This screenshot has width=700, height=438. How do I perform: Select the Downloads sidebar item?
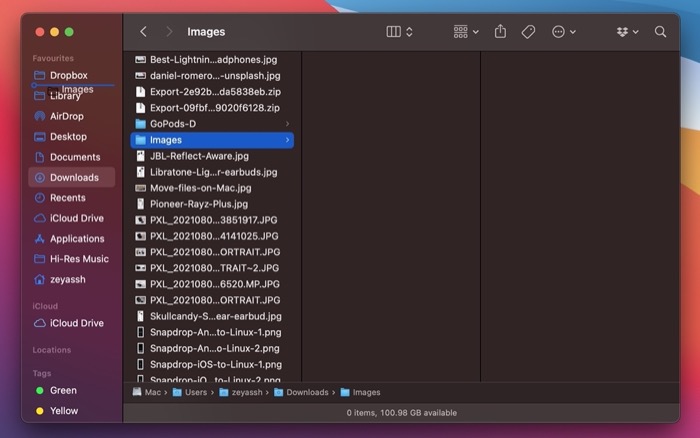[x=73, y=177]
